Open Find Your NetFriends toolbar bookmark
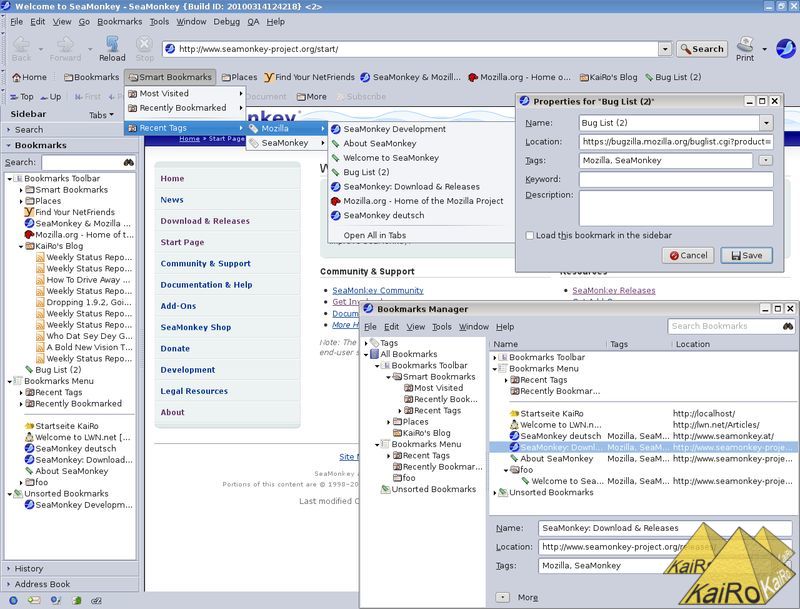This screenshot has width=800, height=609. 309,77
